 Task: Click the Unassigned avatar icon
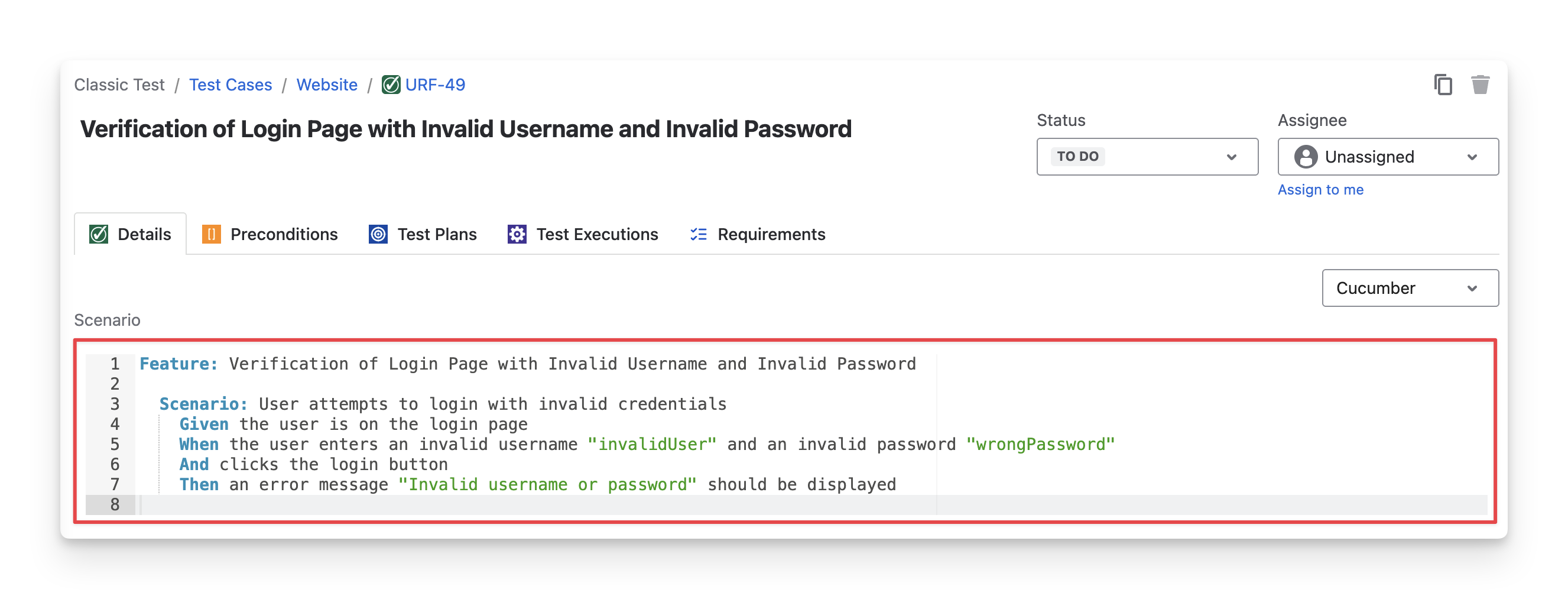(x=1306, y=157)
